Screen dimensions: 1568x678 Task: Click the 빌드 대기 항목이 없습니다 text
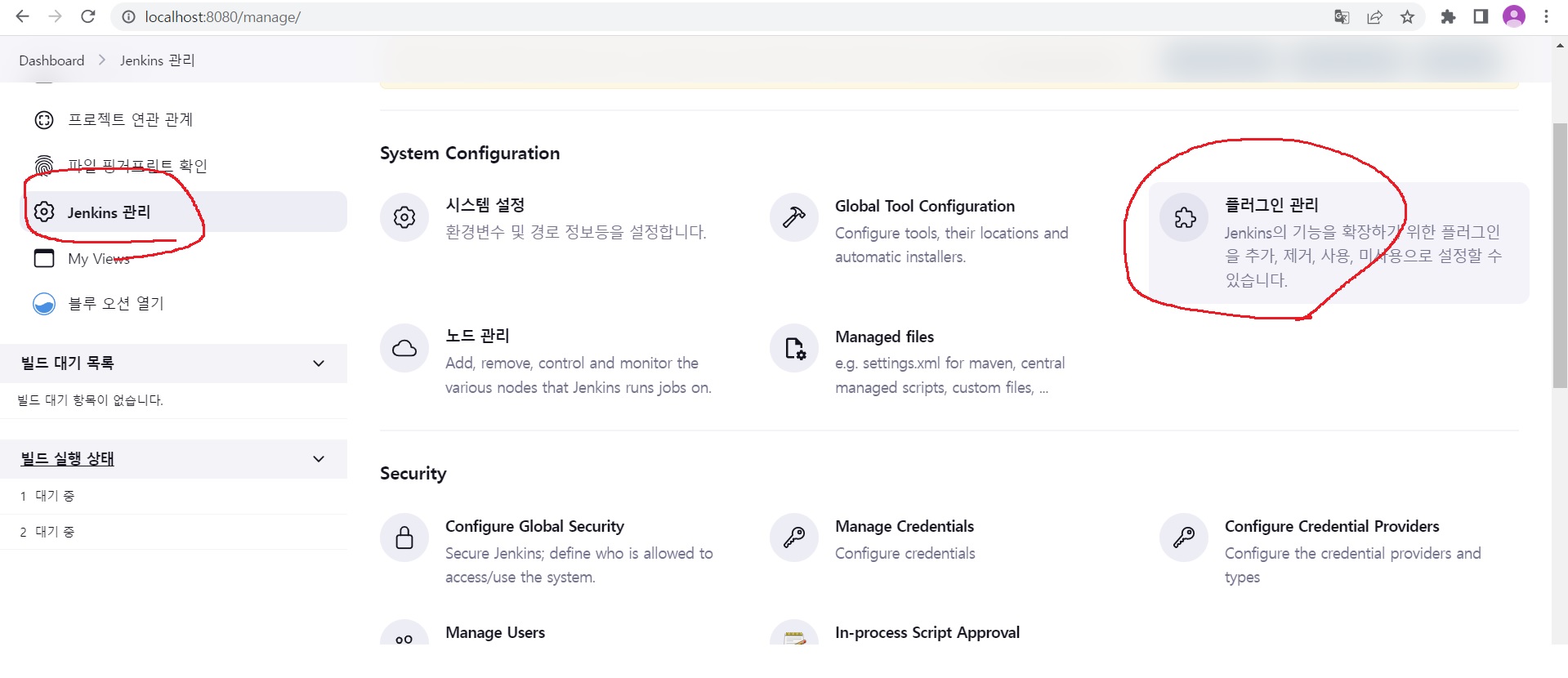pos(90,400)
